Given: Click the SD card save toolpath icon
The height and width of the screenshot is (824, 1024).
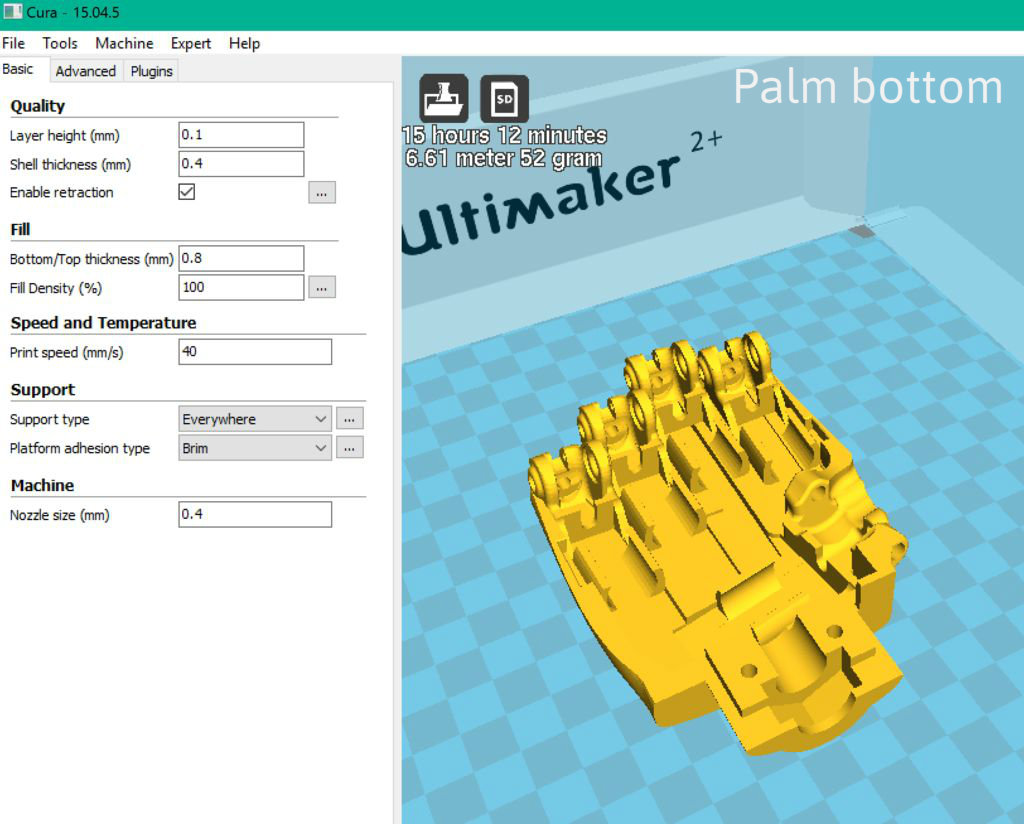Looking at the screenshot, I should (504, 99).
